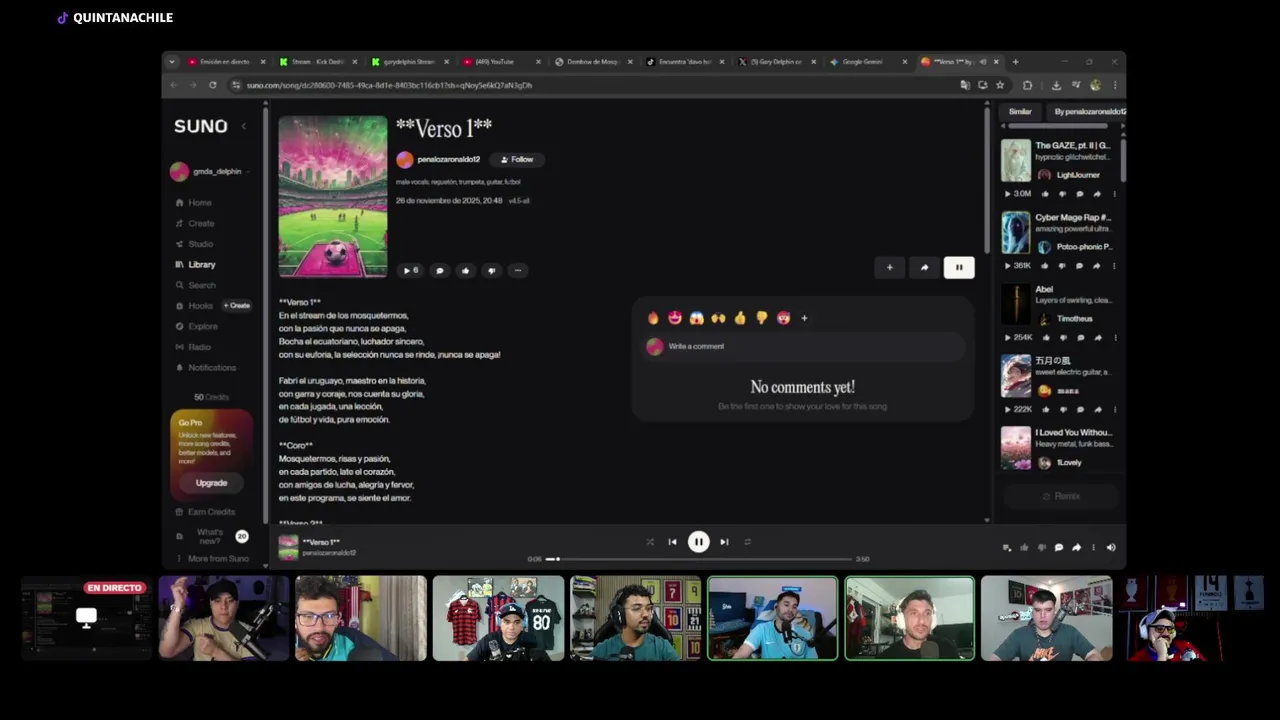Image resolution: width=1280 pixels, height=720 pixels.
Task: Open Home in Suno sidebar
Action: point(194,203)
